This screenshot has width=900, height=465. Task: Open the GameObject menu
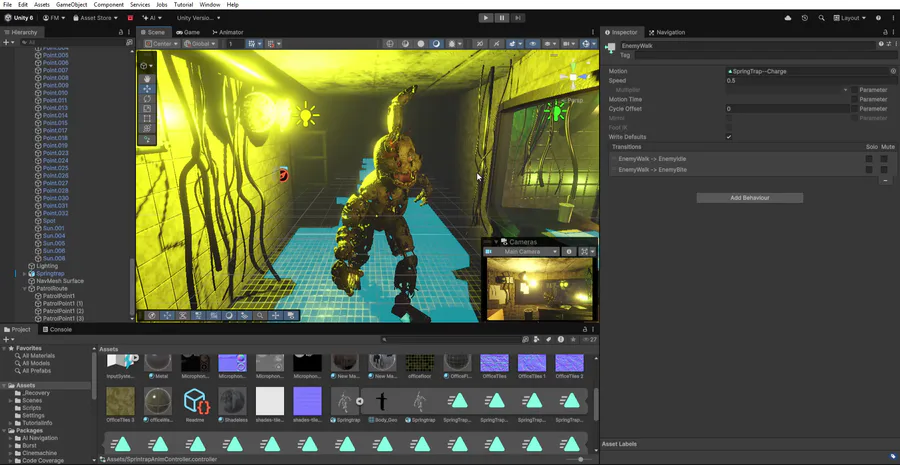[71, 5]
